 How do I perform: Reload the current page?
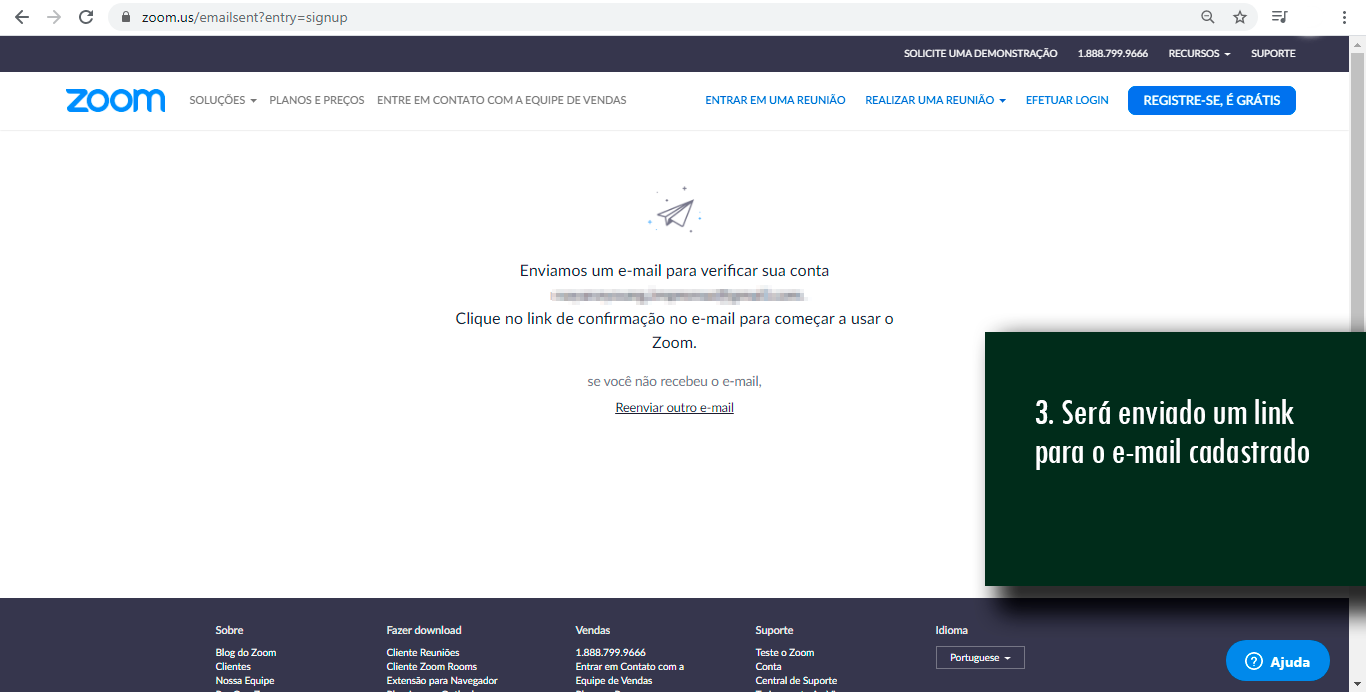tap(86, 17)
